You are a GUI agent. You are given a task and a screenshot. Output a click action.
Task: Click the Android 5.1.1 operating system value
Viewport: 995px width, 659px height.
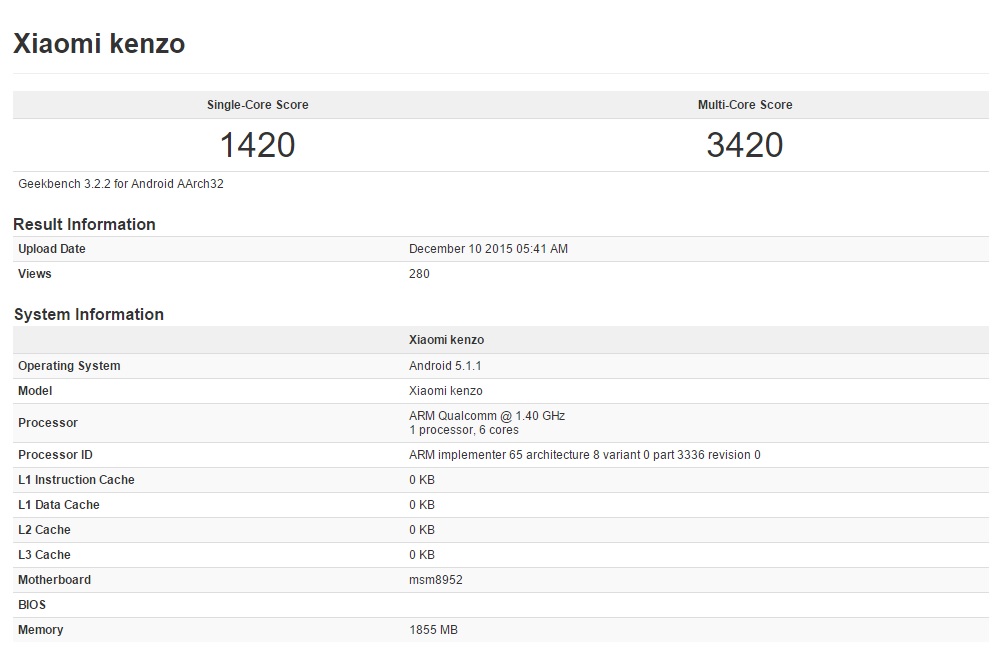coord(445,366)
